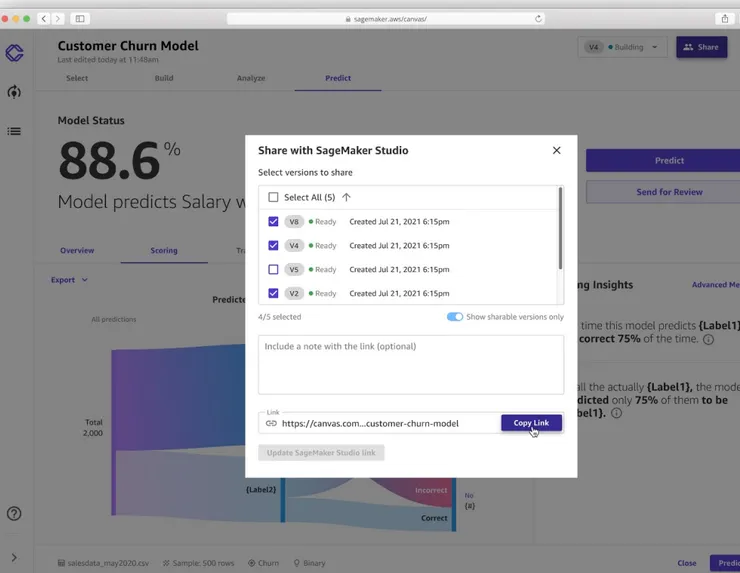Viewport: 740px width, 573px height.
Task: Click info icon after 'bel1}.' text
Action: coord(616,413)
